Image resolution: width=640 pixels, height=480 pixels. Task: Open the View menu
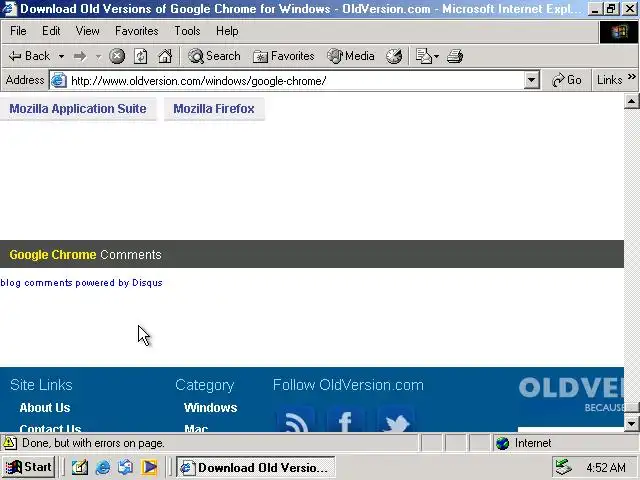pyautogui.click(x=87, y=31)
